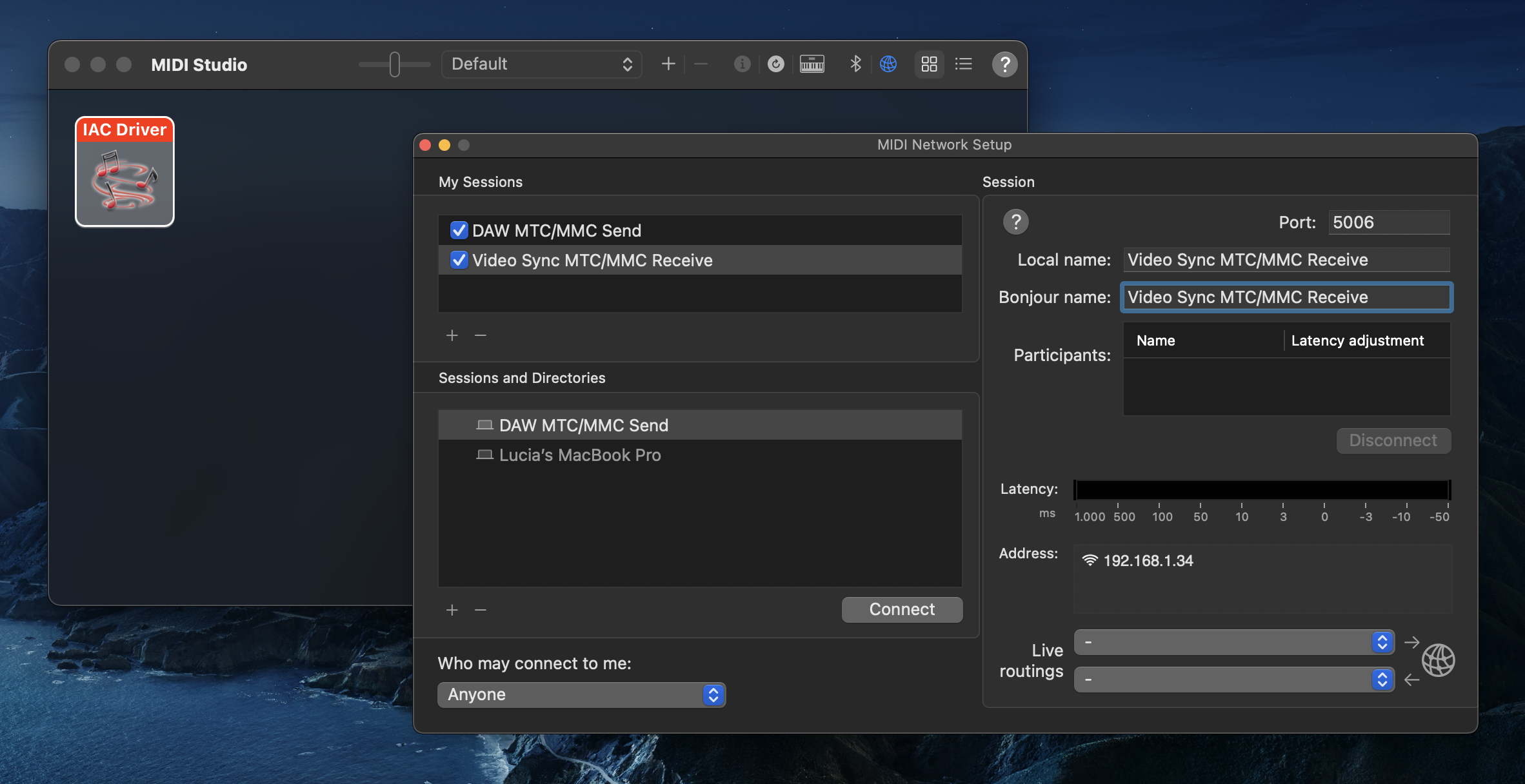Click the Bluetooth configuration icon
Screen dimensions: 1525x784
[855, 64]
